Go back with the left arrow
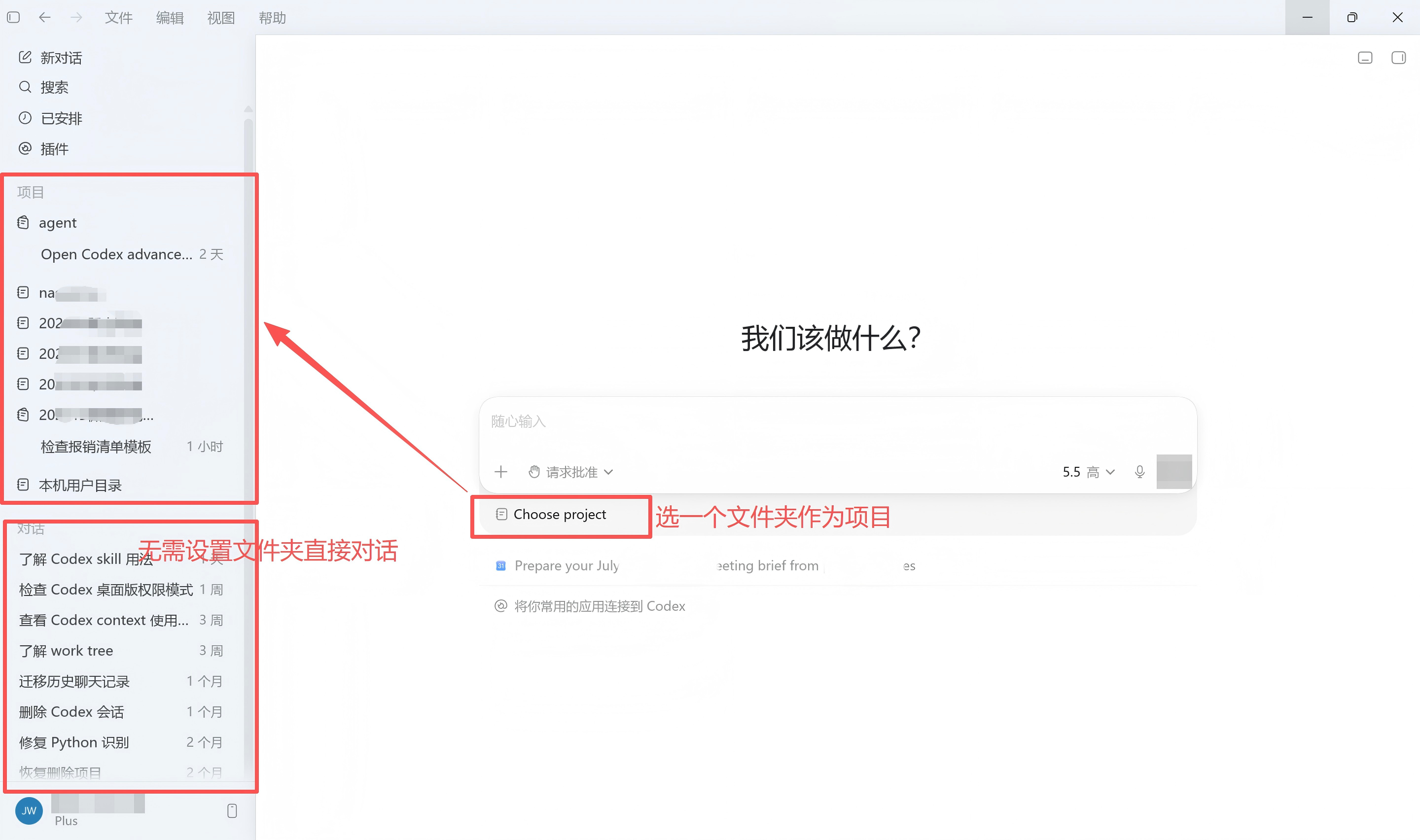This screenshot has height=840, width=1420. (45, 18)
